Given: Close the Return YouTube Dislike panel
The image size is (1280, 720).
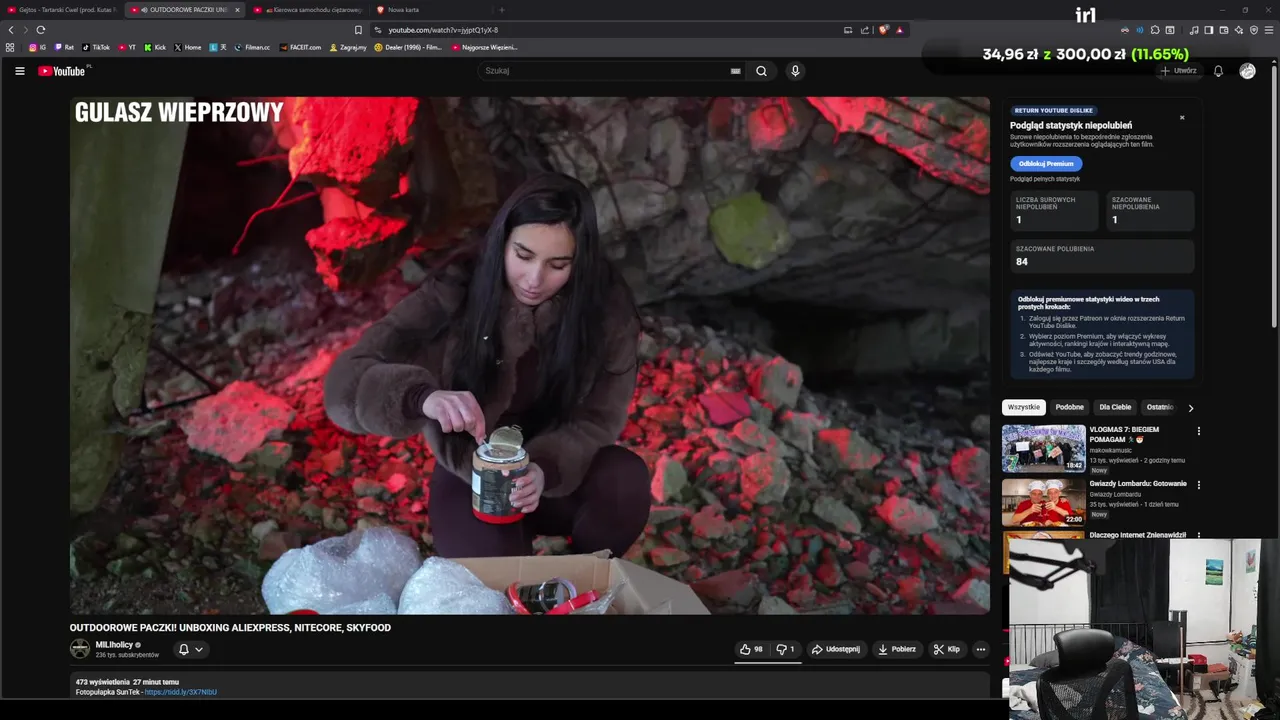Looking at the screenshot, I should 1182,118.
